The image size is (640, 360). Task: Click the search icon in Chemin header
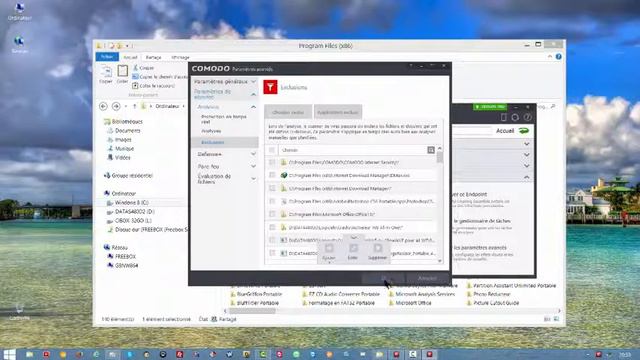431,150
